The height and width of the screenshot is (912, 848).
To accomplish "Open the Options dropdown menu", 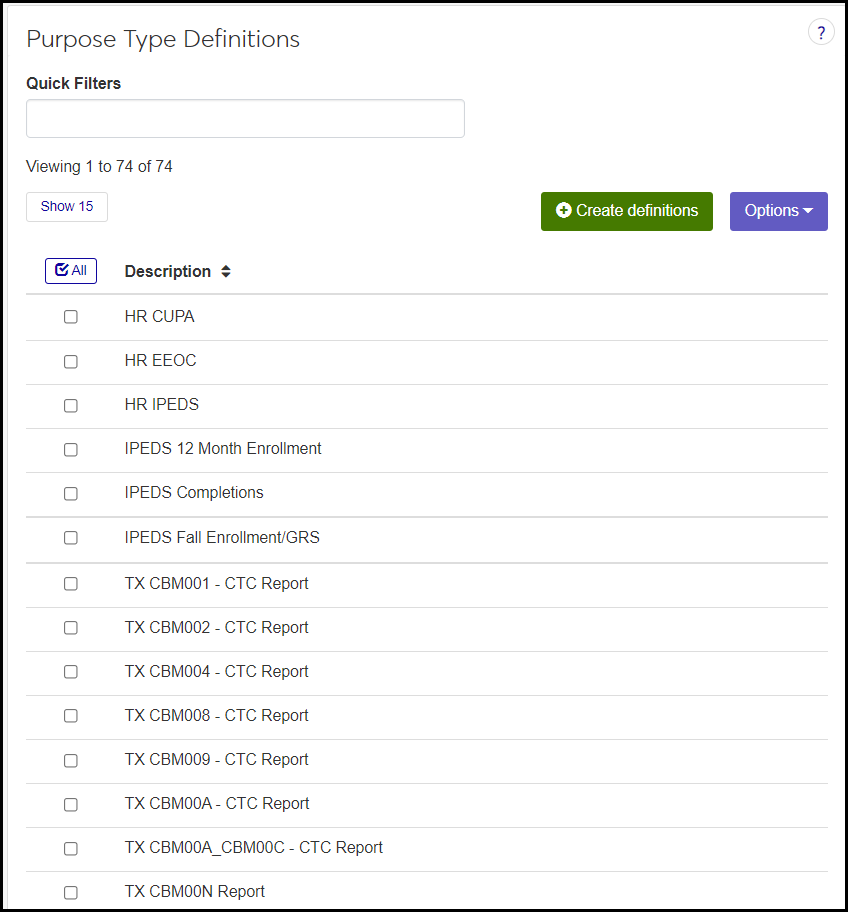I will pos(778,211).
